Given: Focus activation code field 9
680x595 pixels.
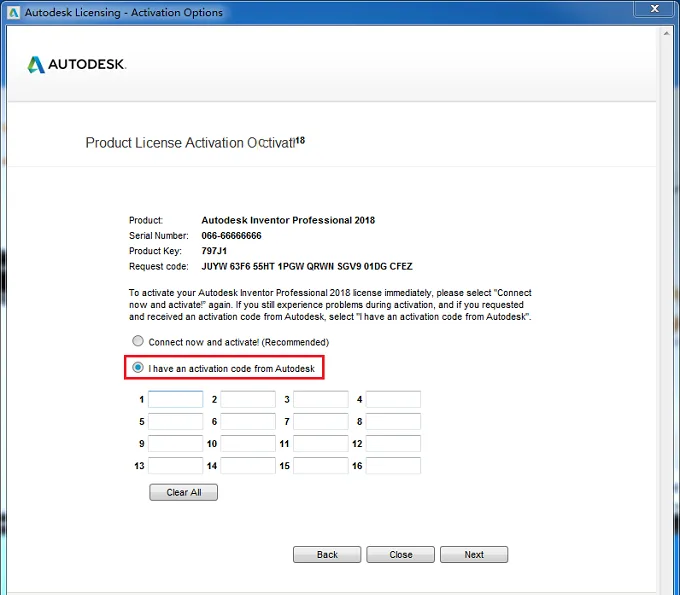Looking at the screenshot, I should [176, 444].
